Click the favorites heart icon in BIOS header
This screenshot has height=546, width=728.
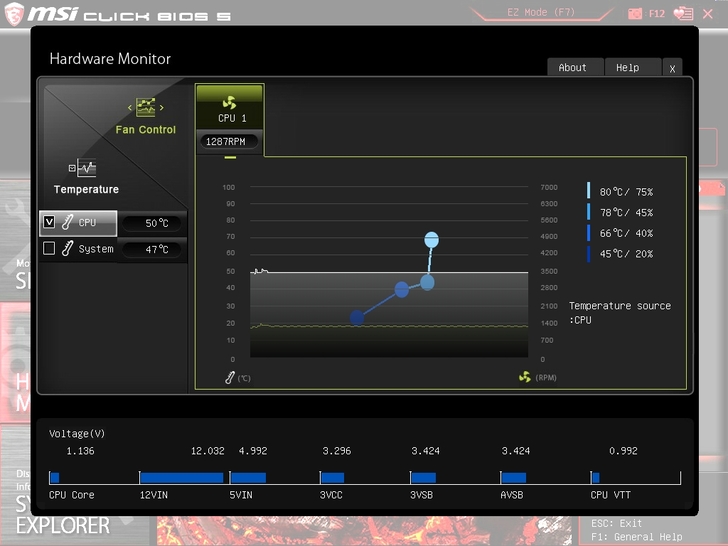click(683, 13)
